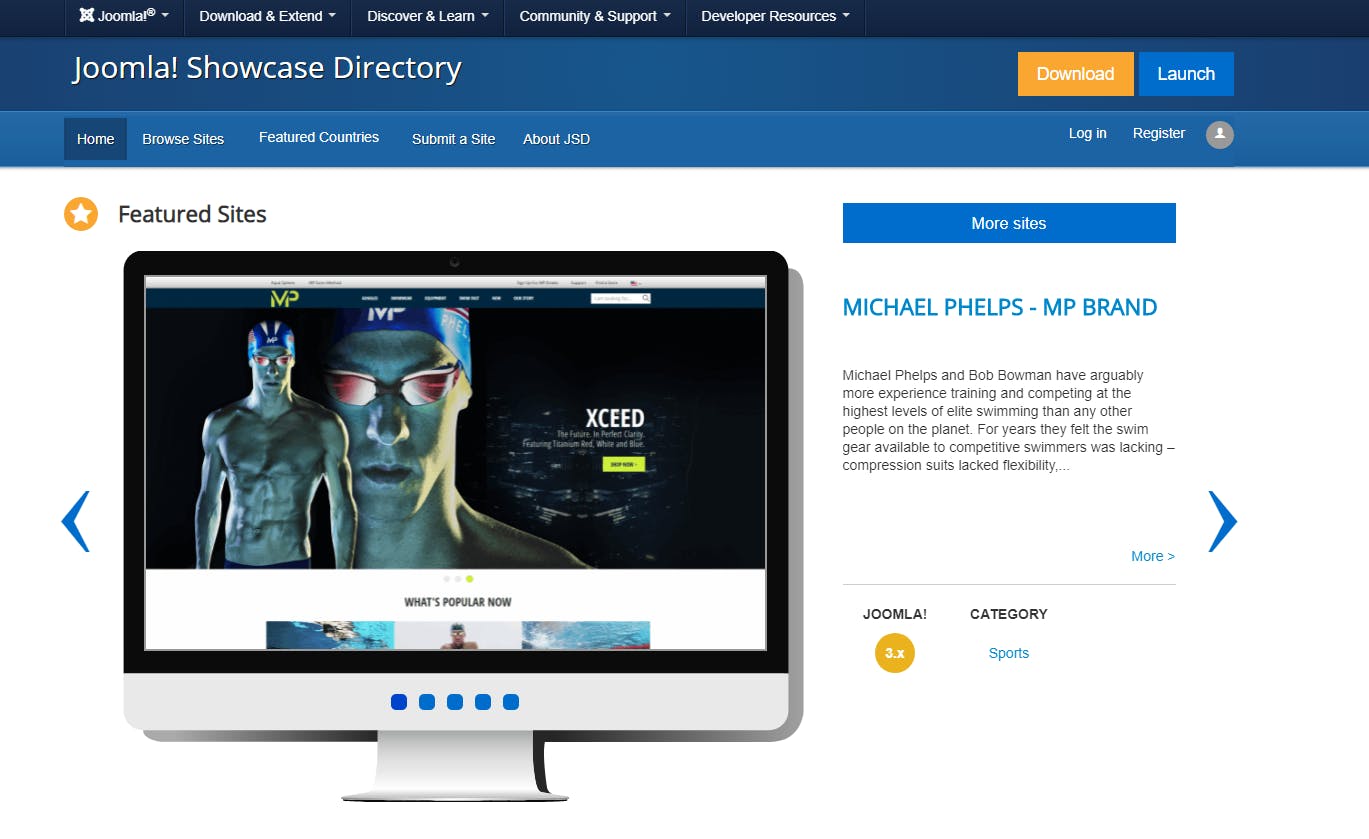Click the Register link
The image size is (1369, 839).
(x=1159, y=133)
